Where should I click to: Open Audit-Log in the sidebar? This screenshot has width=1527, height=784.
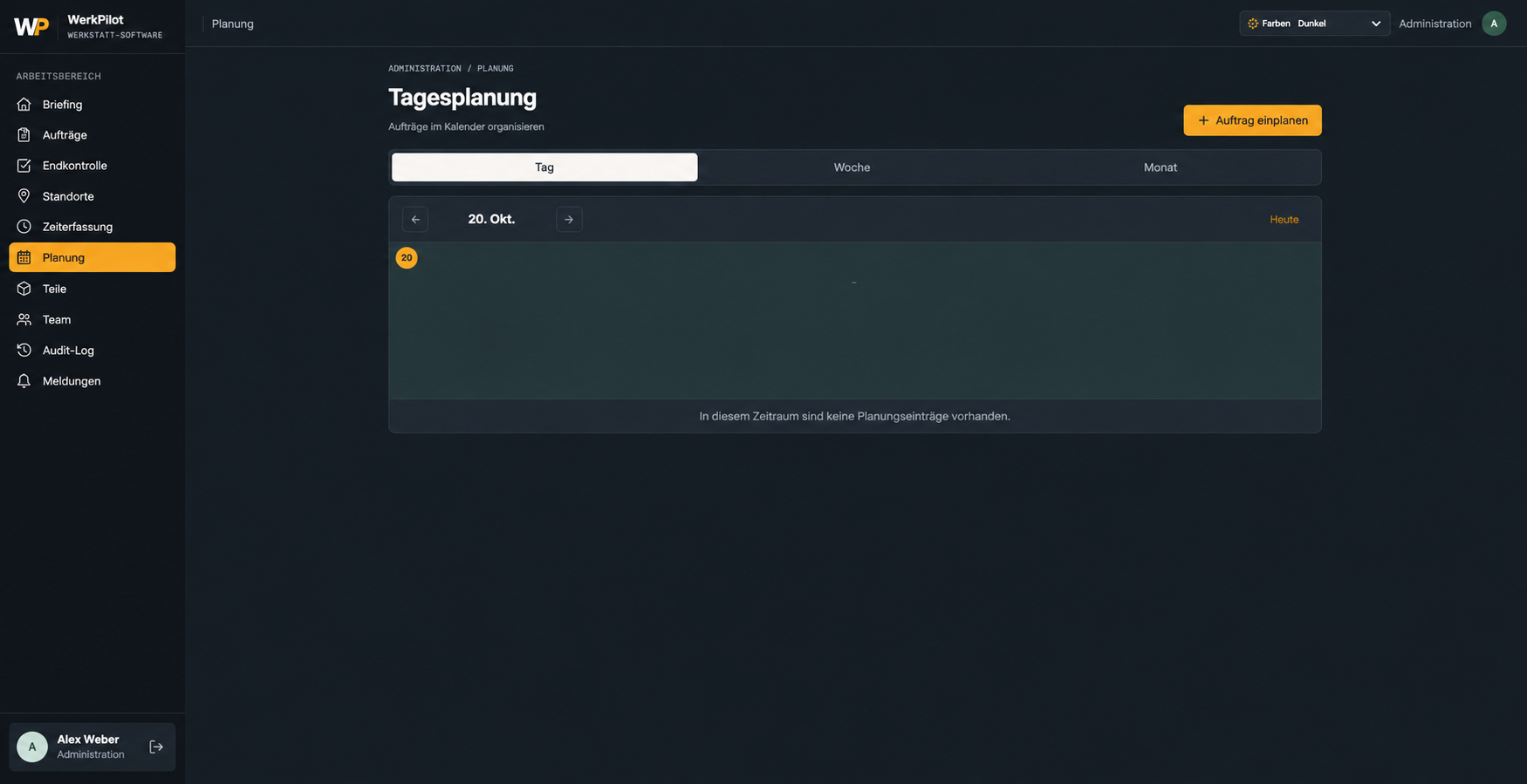pos(92,351)
